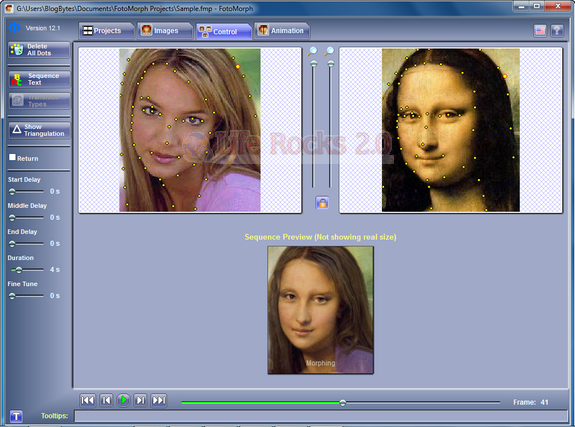This screenshot has width=575, height=427.
Task: Click the FotoMorph logo icon beside Version
Action: click(x=15, y=28)
